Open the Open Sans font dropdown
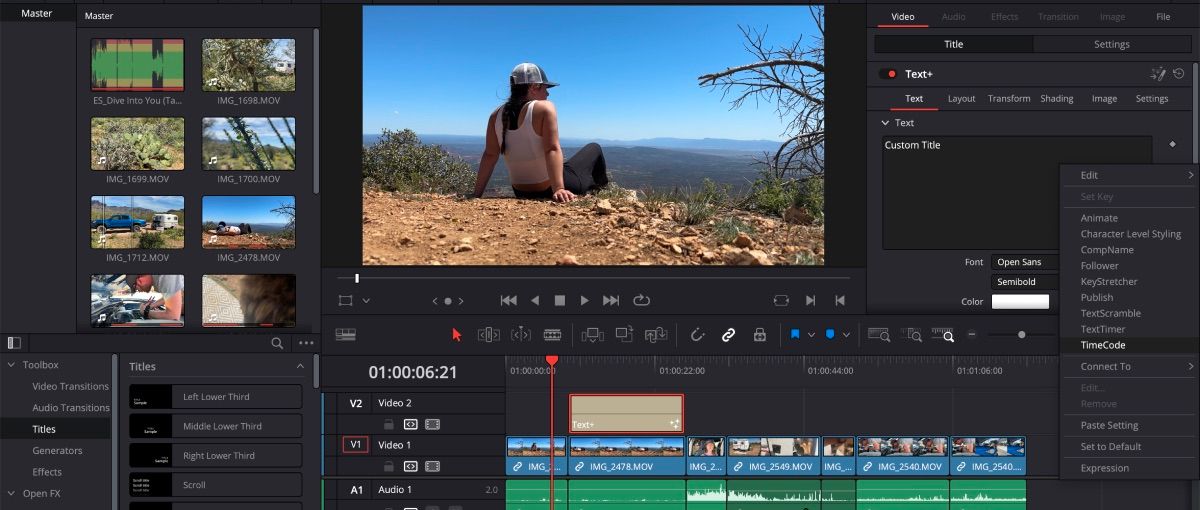This screenshot has width=1200, height=510. click(x=1025, y=262)
